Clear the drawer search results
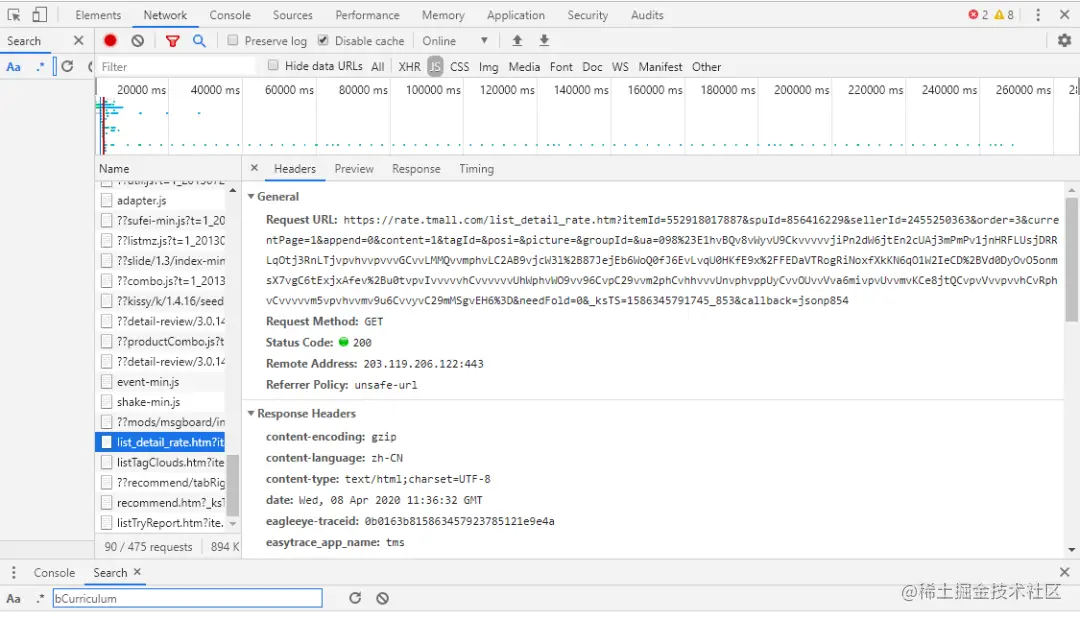Screen dimensions: 1080x620 point(382,598)
